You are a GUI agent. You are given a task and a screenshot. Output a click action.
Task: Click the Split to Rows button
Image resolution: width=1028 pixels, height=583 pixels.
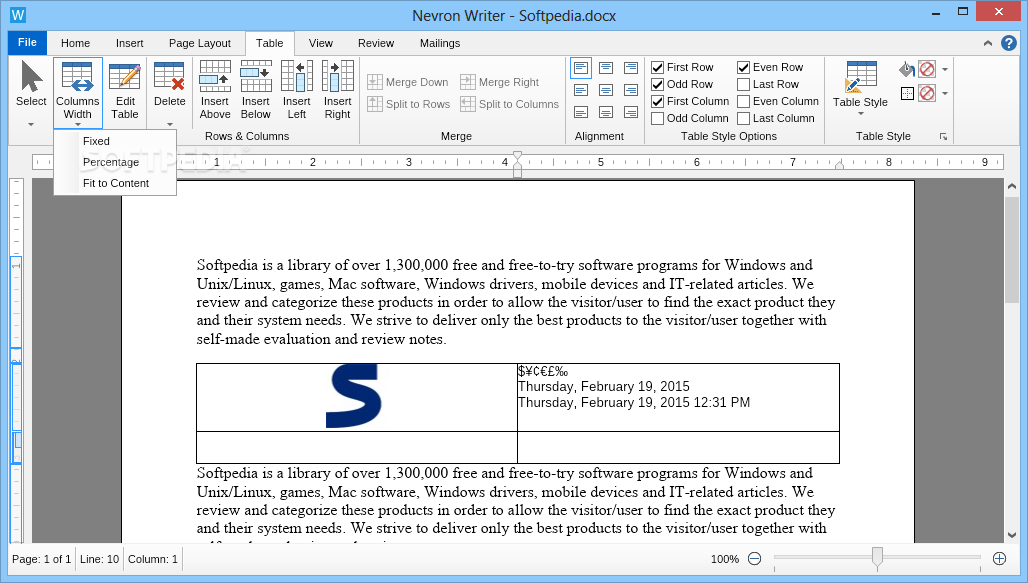[x=408, y=104]
